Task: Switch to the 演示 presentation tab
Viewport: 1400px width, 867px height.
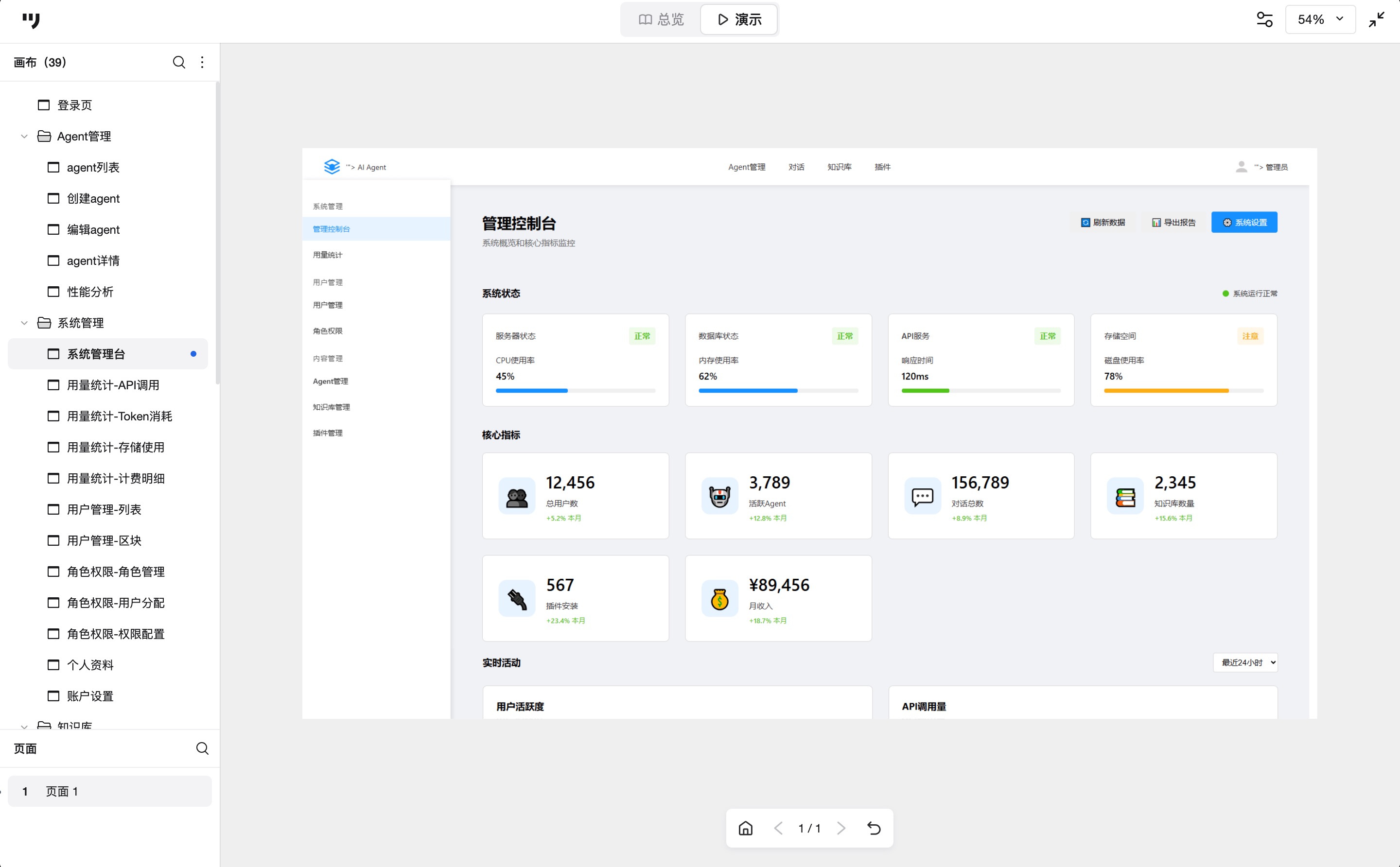Action: pos(739,19)
